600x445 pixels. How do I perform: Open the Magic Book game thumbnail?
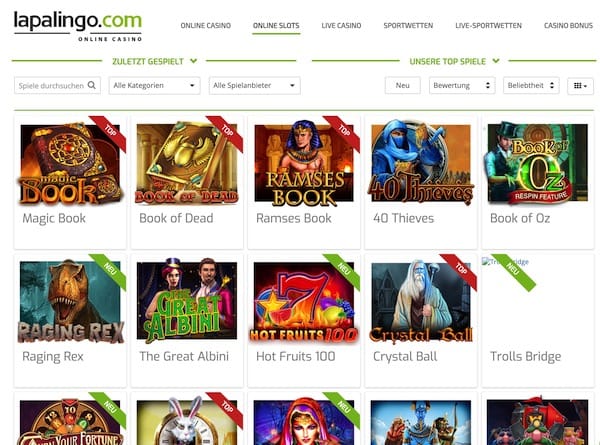[70, 163]
